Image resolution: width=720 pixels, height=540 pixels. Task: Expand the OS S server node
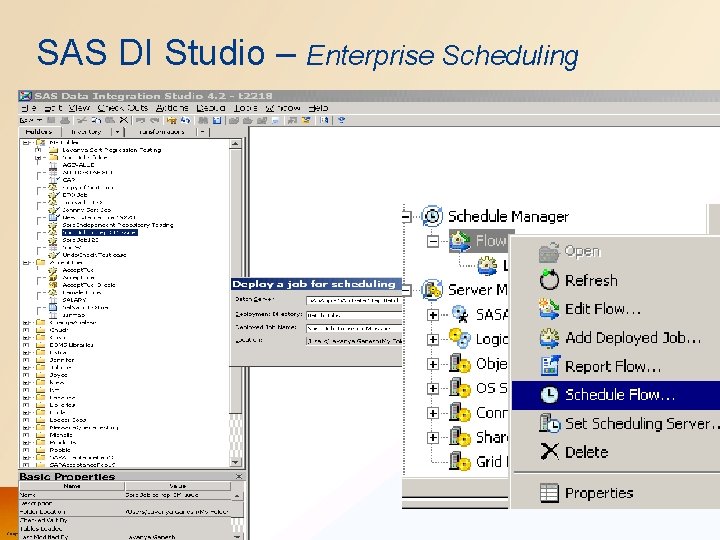(433, 388)
